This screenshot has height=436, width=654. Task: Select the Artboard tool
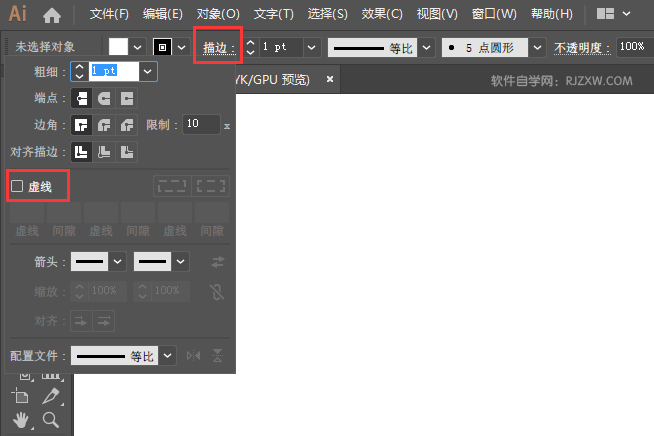(x=20, y=396)
